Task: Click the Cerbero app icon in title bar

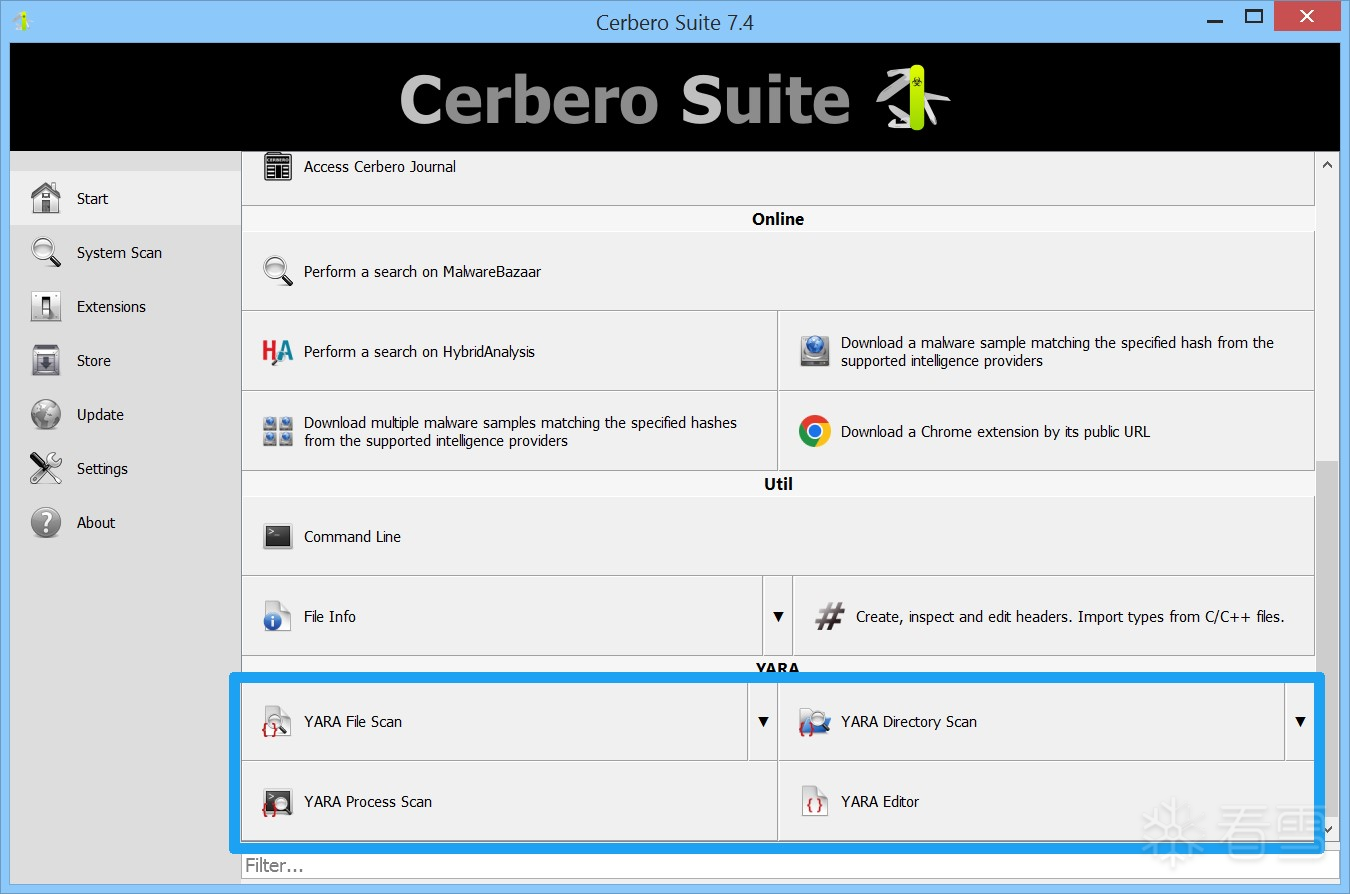Action: click(x=21, y=21)
